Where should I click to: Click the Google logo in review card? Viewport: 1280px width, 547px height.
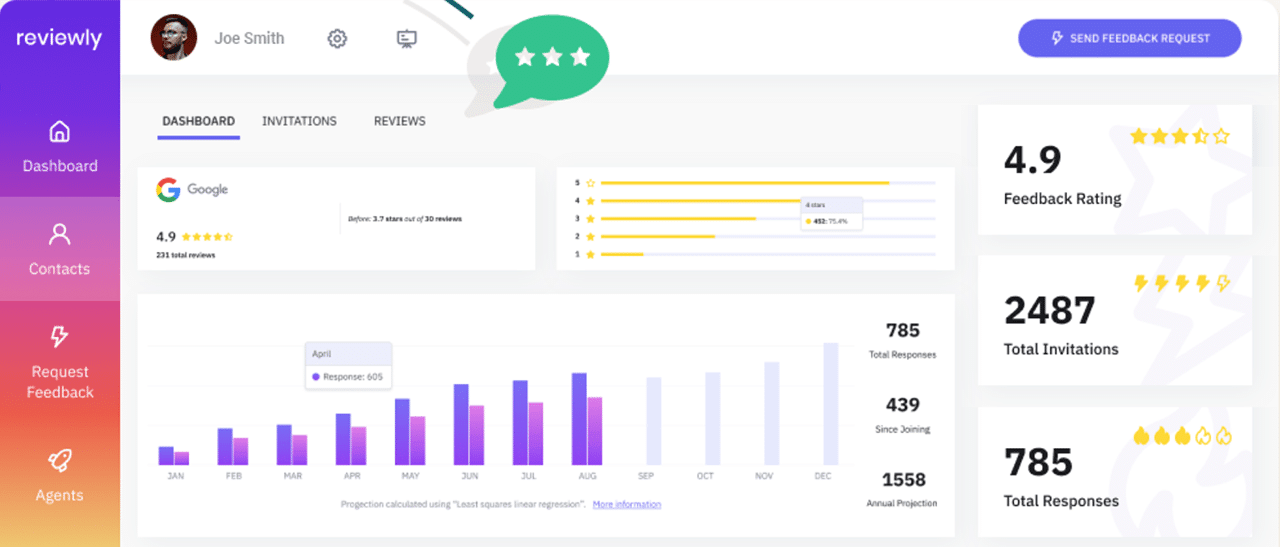click(168, 190)
